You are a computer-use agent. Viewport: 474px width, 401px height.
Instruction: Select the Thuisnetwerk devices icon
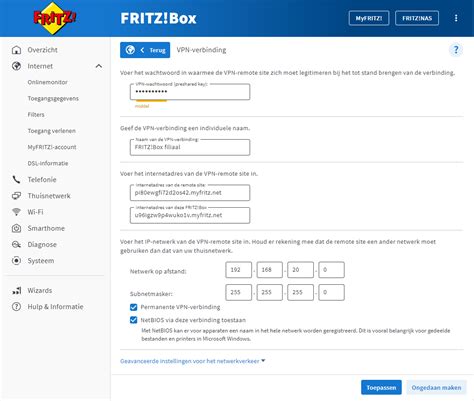16,196
